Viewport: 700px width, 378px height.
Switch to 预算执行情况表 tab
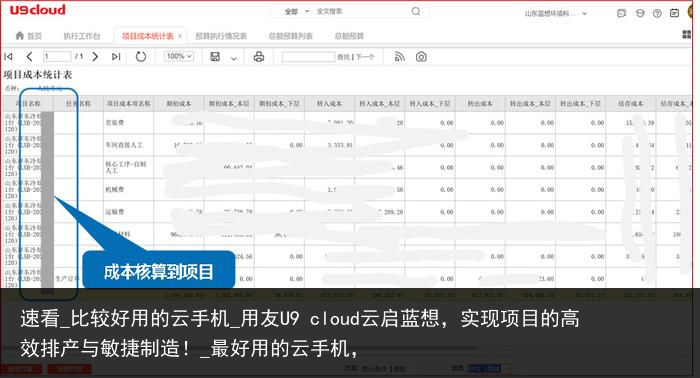click(221, 36)
